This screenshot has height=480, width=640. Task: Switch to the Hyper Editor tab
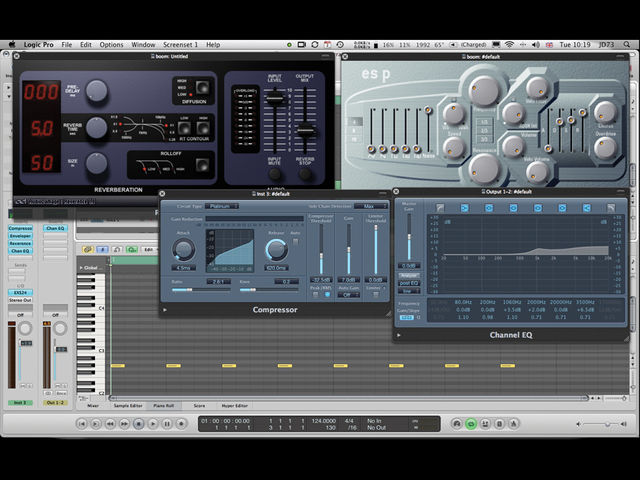point(234,406)
